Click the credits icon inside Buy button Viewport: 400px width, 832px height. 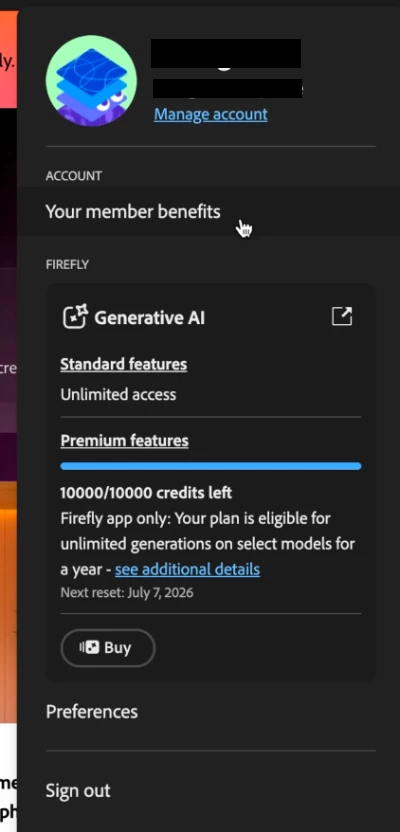pyautogui.click(x=89, y=648)
